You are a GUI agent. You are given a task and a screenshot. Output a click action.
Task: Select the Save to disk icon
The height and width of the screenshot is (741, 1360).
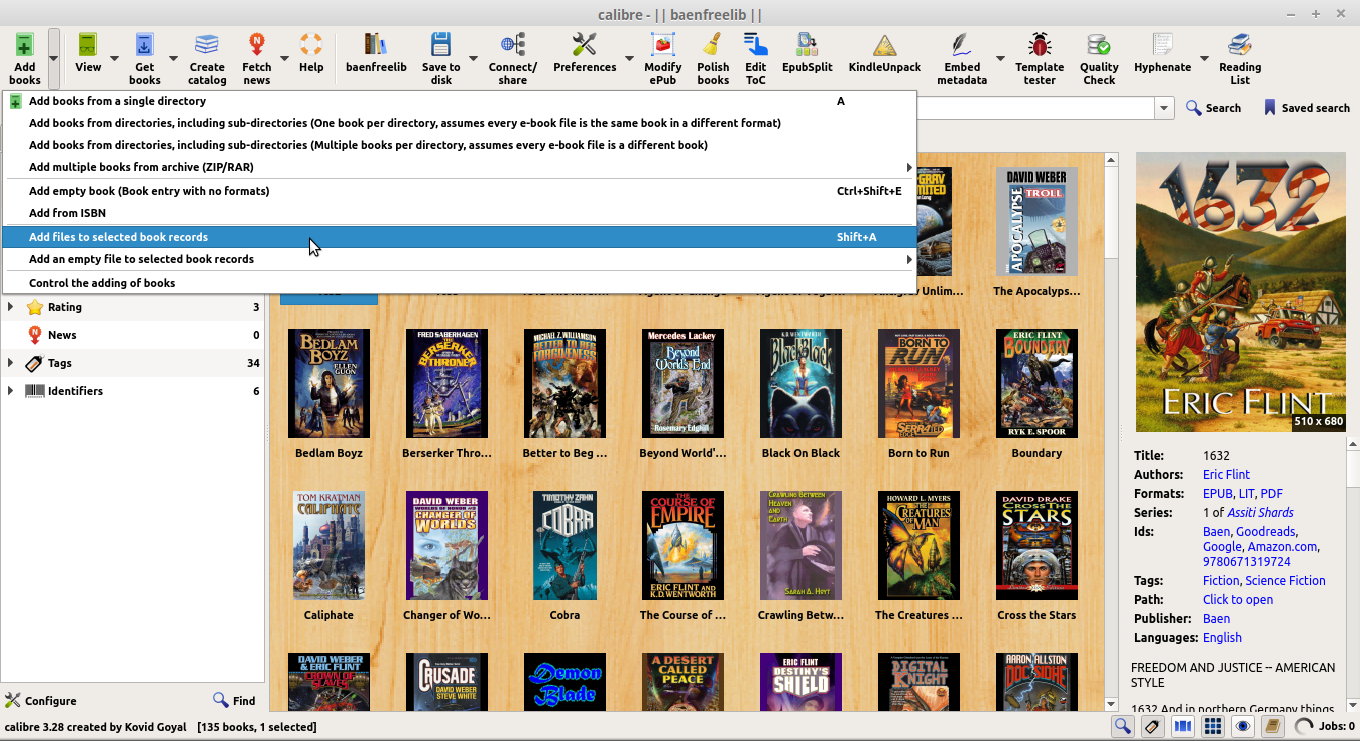[441, 46]
